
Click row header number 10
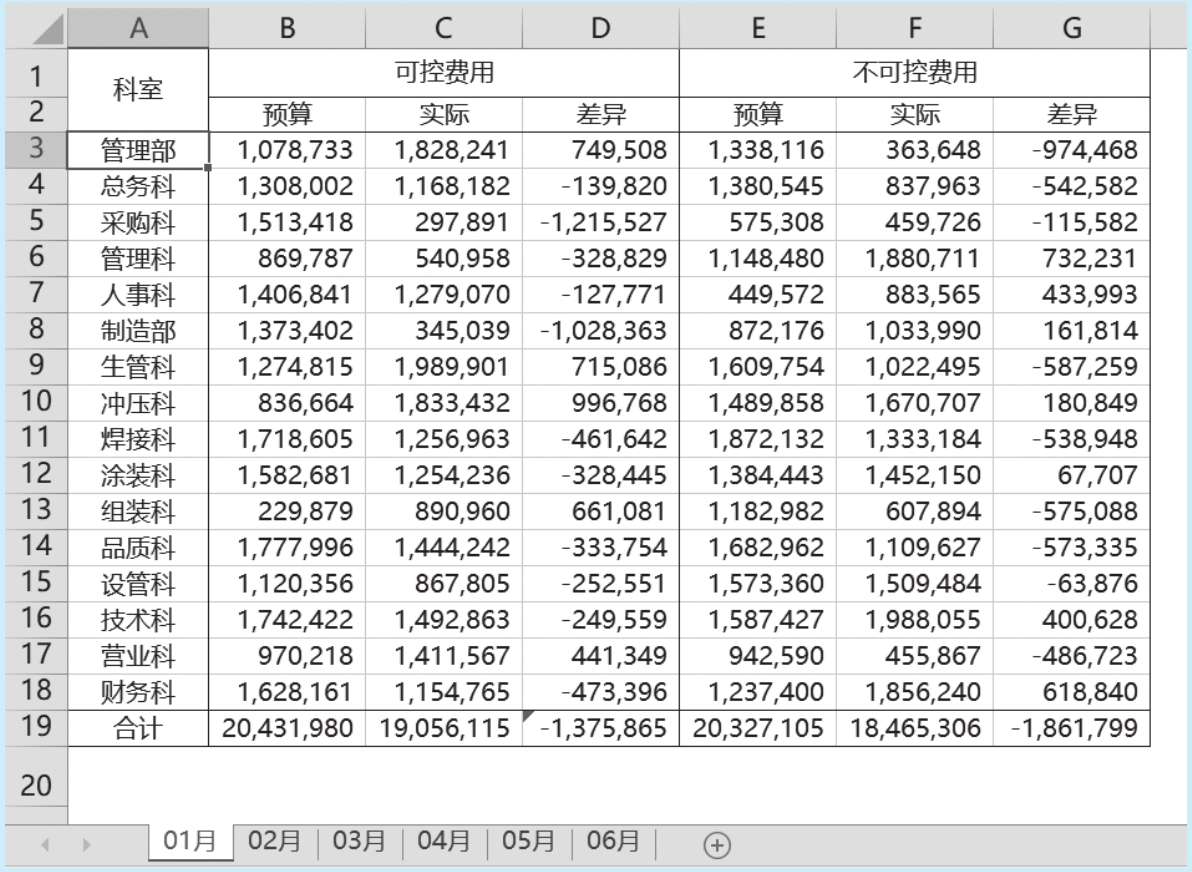34,402
